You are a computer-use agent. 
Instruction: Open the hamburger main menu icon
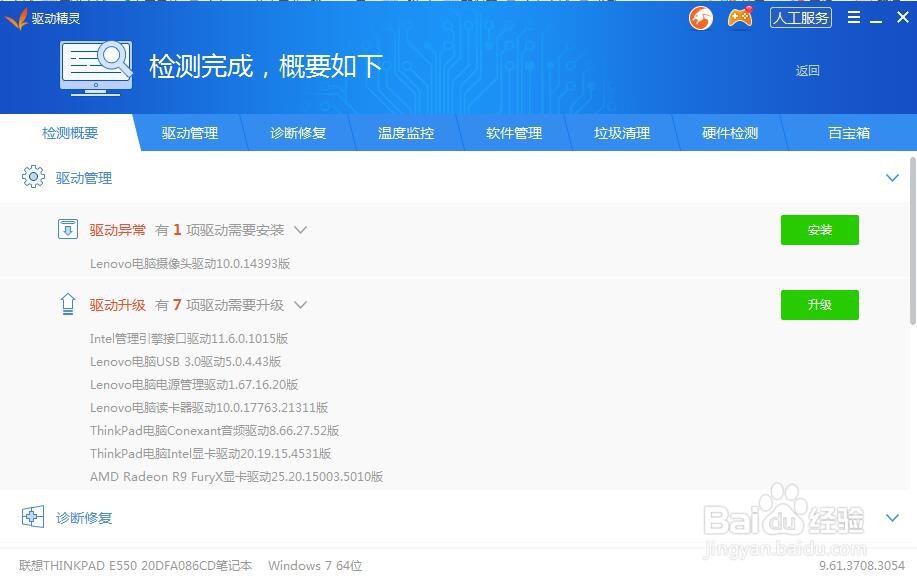(x=853, y=17)
